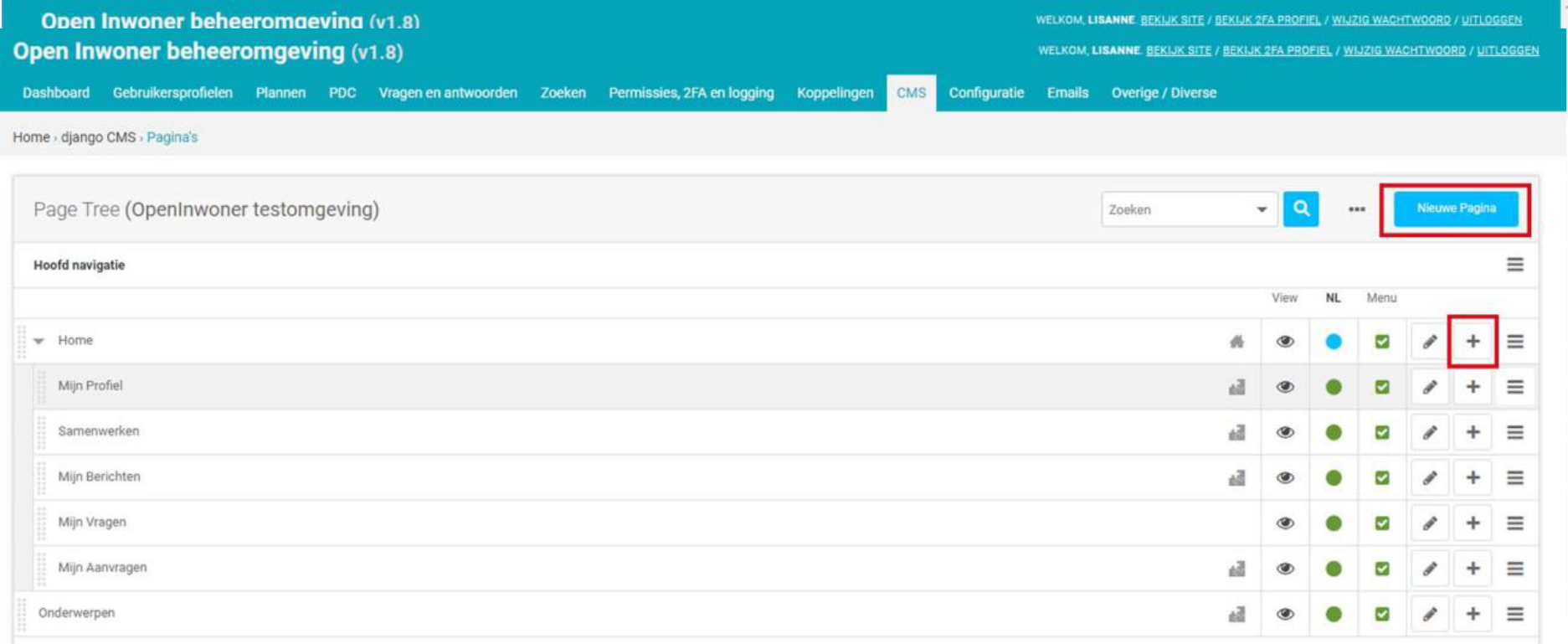Open the three-dots options next to search
The height and width of the screenshot is (644, 1568).
tap(1356, 209)
